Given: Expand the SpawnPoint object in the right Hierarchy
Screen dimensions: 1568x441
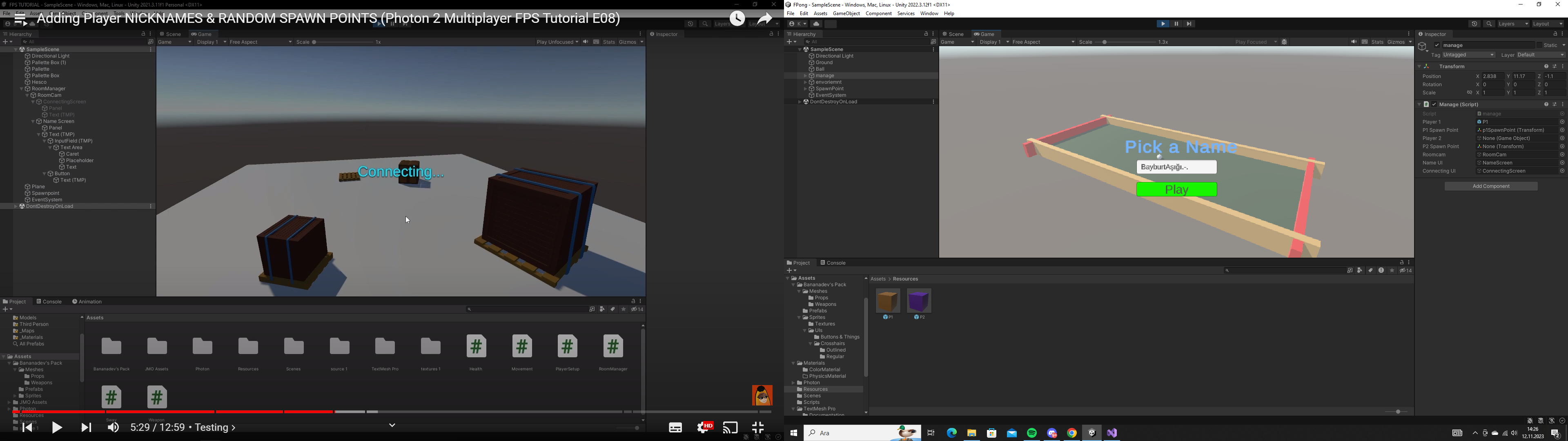Looking at the screenshot, I should pos(805,89).
